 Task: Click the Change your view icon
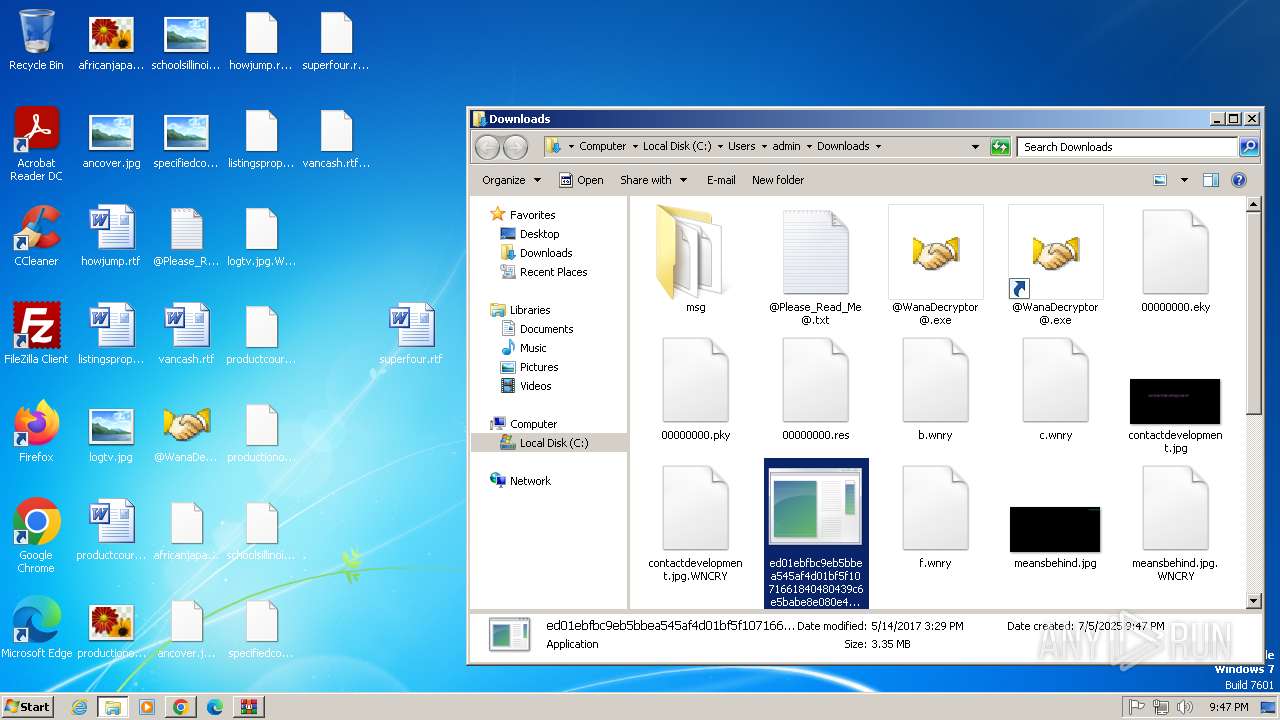click(1160, 180)
